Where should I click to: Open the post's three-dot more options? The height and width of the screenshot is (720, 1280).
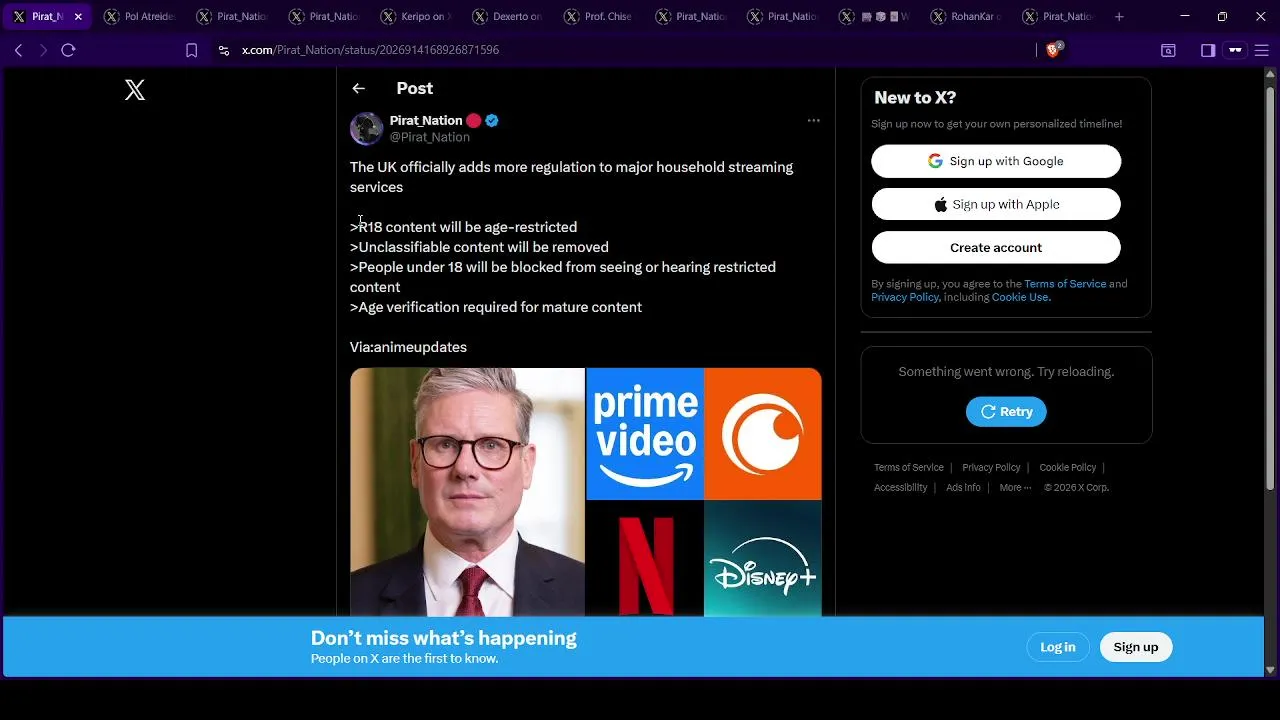click(813, 120)
